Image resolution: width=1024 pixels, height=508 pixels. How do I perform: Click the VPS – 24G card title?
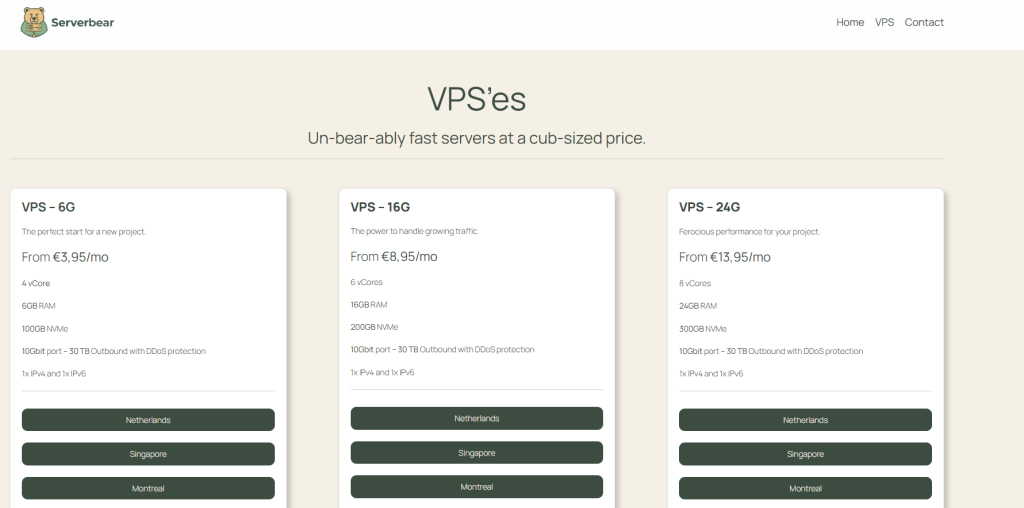[x=709, y=207]
